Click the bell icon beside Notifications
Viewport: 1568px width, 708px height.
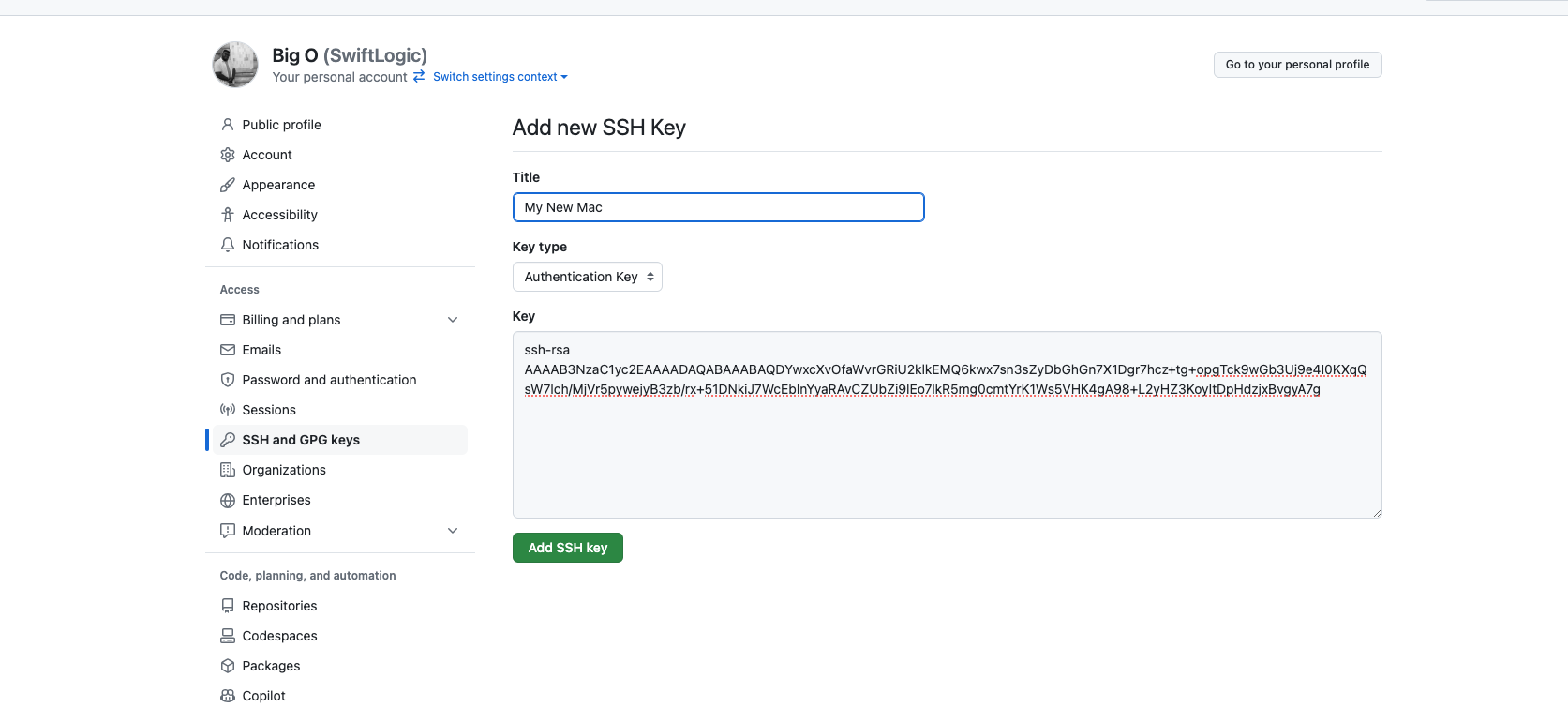(228, 245)
